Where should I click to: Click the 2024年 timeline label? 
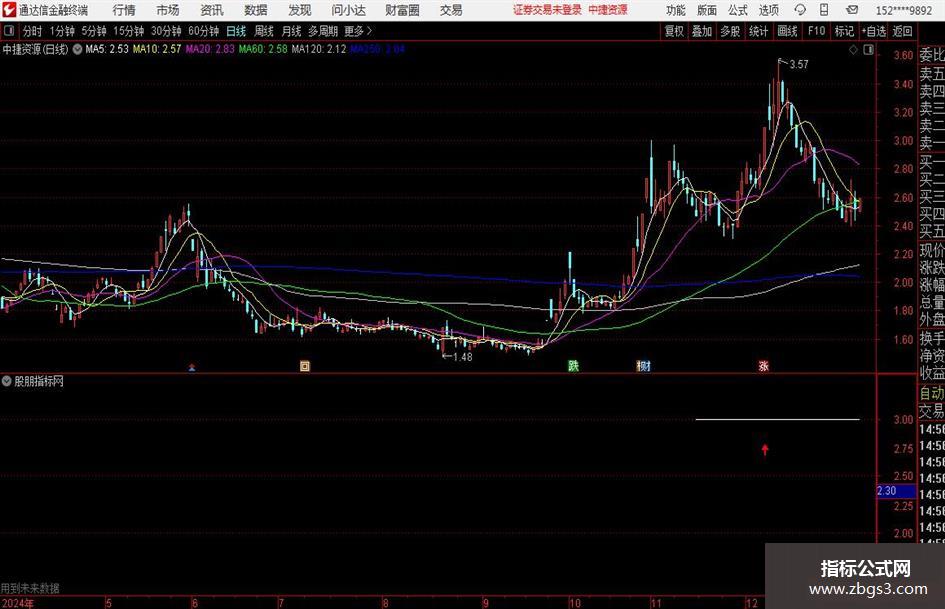tap(18, 603)
